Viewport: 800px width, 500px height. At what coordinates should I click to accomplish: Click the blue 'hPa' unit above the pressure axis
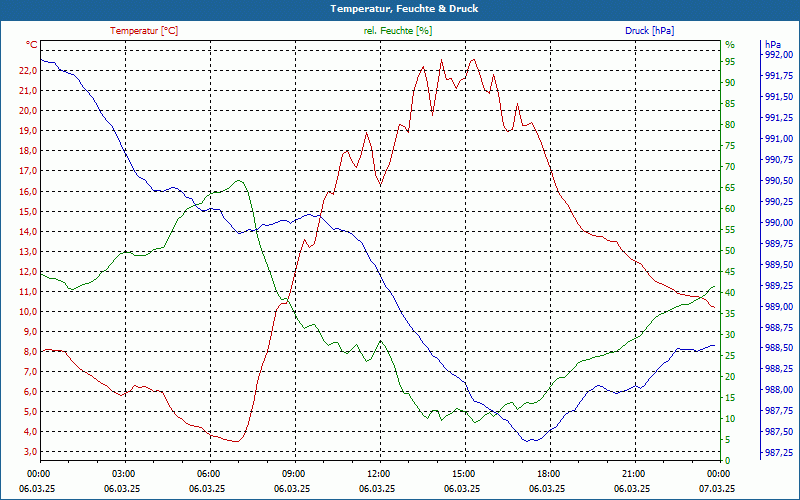click(772, 45)
